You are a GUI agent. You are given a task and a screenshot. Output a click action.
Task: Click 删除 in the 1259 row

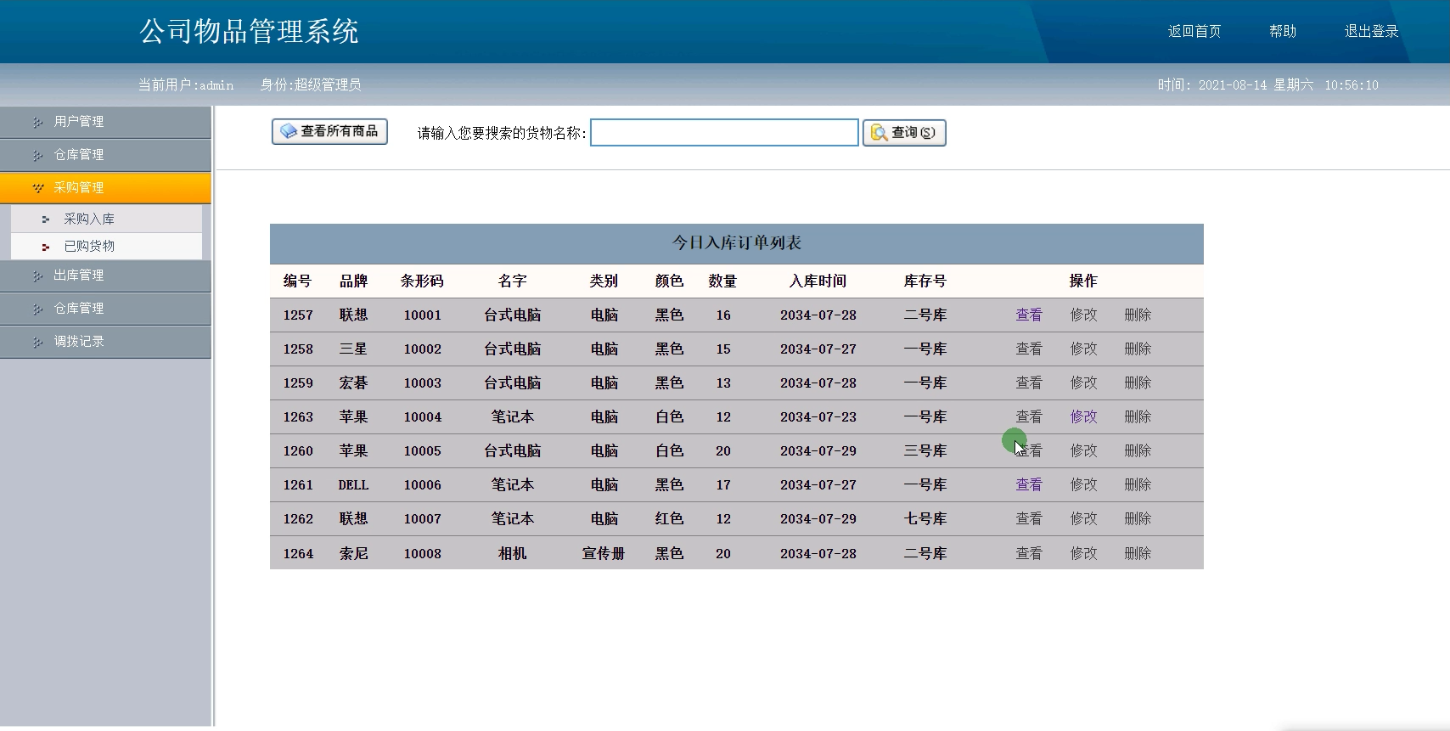[1137, 383]
